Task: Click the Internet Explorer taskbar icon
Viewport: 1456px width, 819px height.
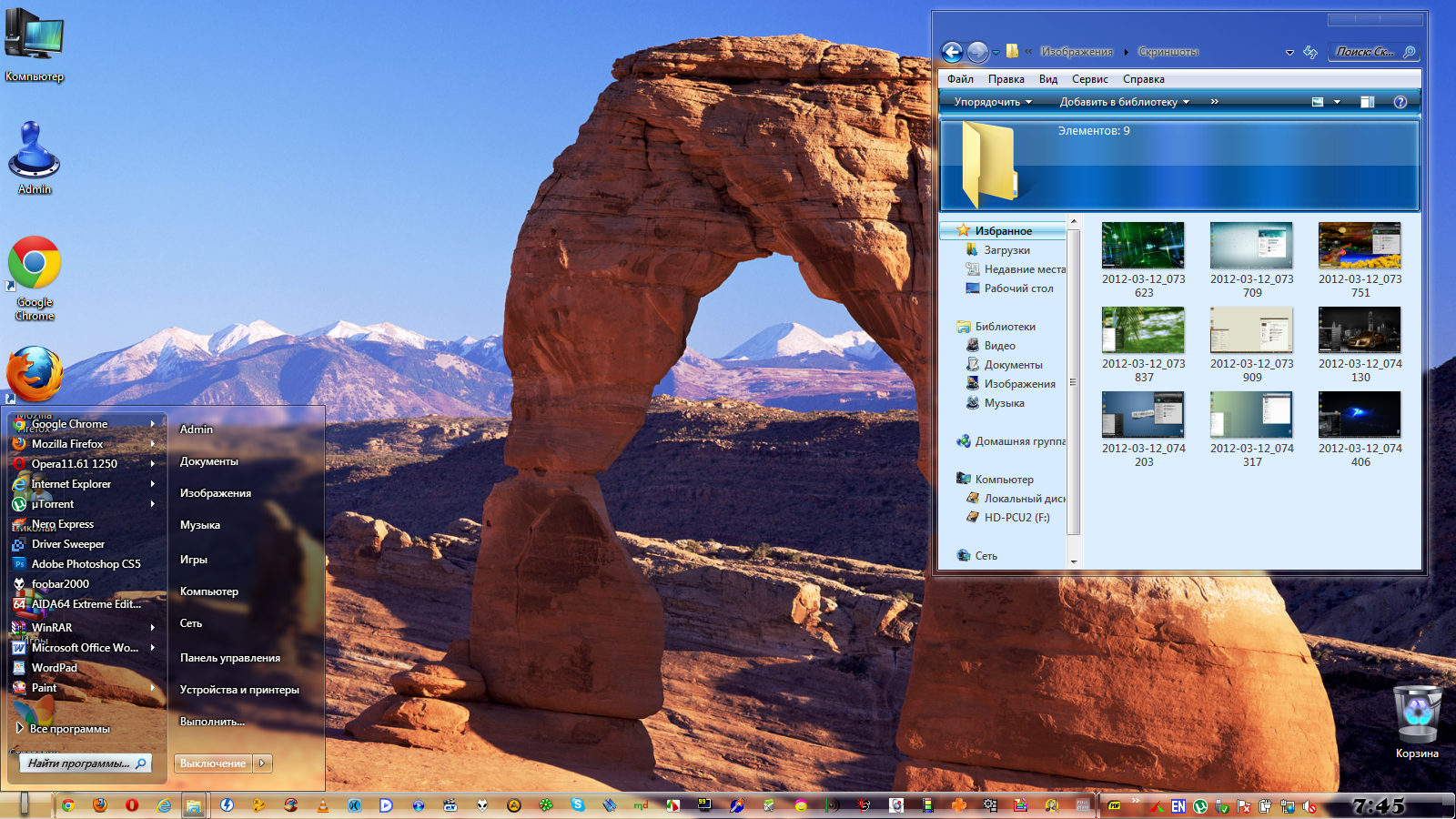Action: [164, 805]
